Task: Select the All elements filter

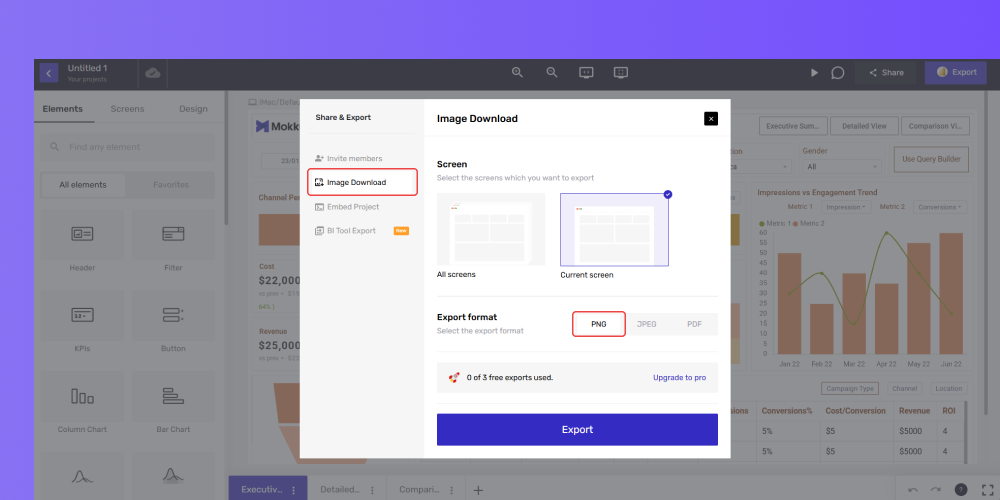Action: [83, 185]
